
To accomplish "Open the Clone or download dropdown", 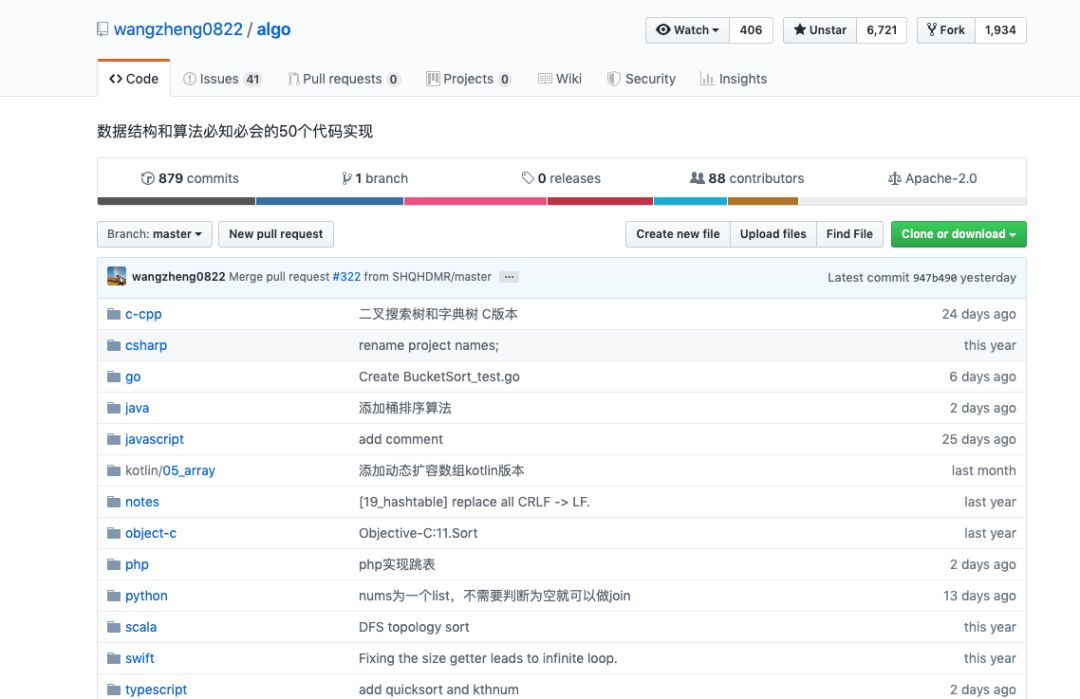I will pyautogui.click(x=957, y=234).
